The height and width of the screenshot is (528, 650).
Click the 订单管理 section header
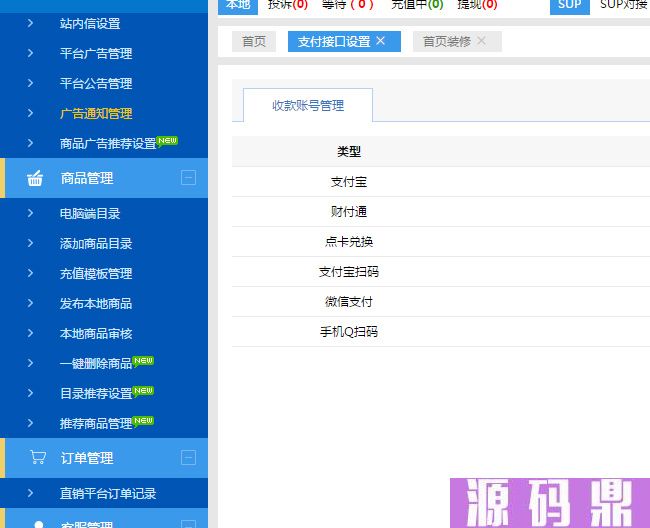(x=104, y=458)
